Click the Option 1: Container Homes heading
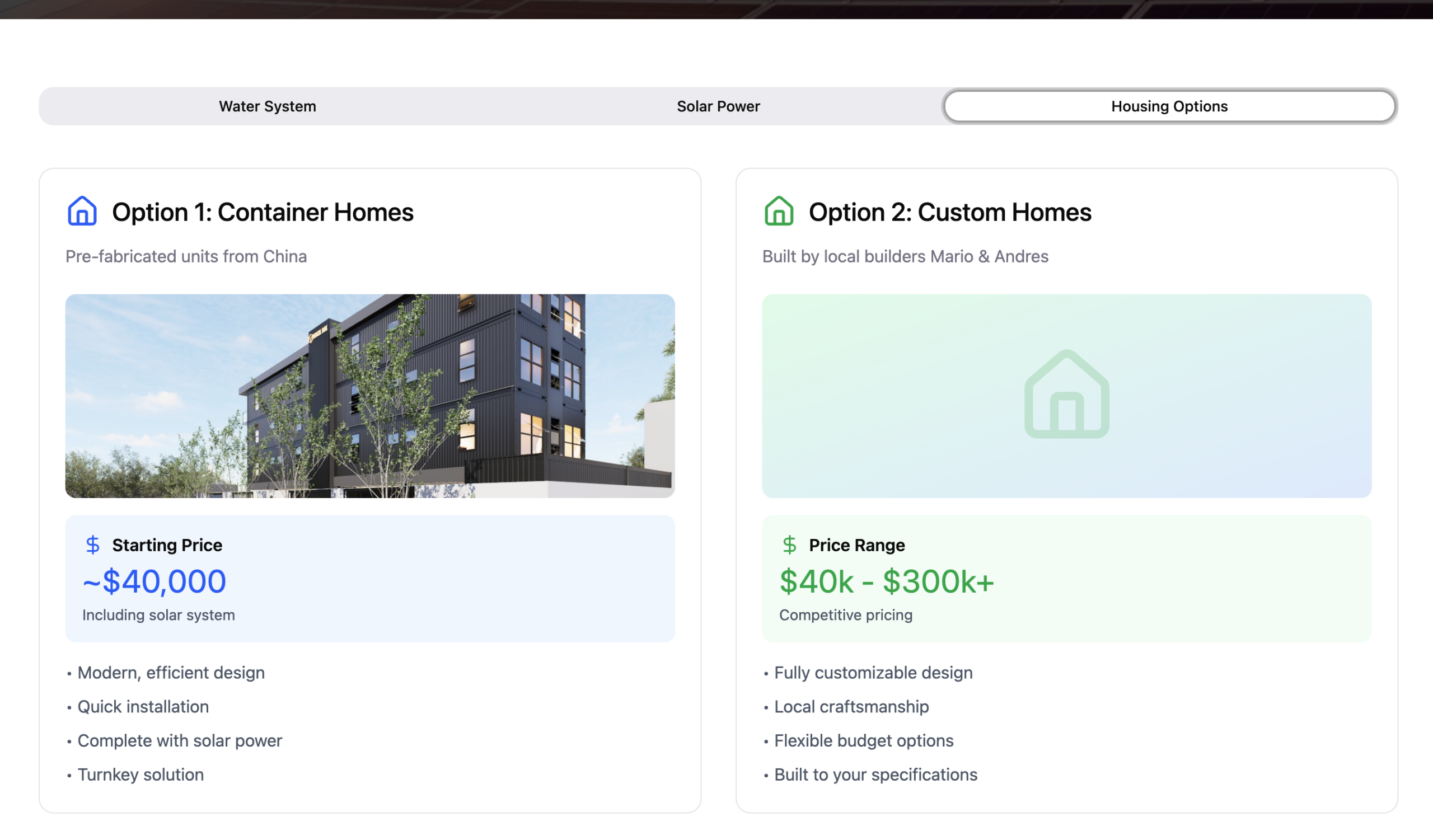This screenshot has height=840, width=1433. pyautogui.click(x=262, y=212)
